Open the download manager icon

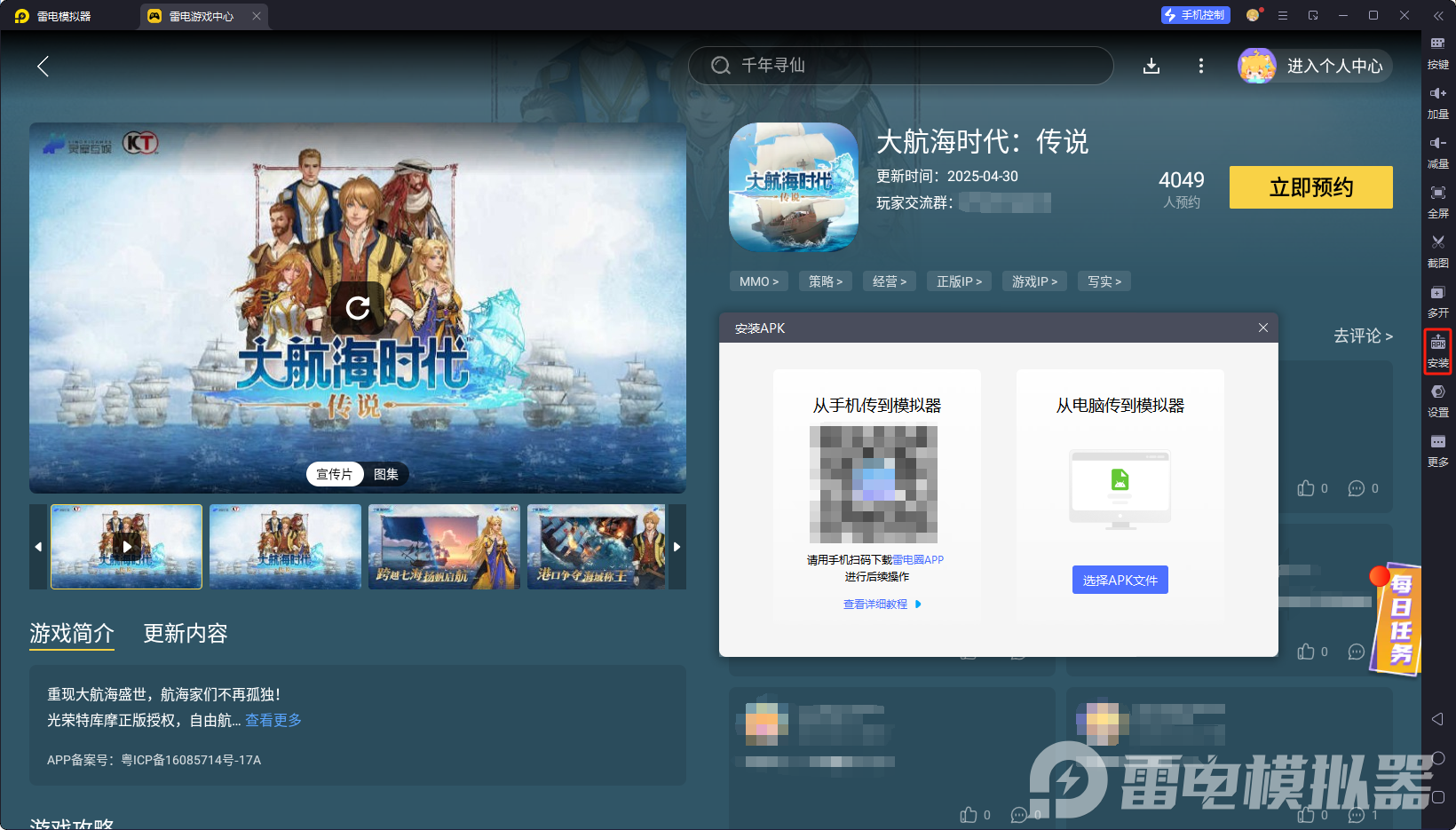pyautogui.click(x=1151, y=66)
